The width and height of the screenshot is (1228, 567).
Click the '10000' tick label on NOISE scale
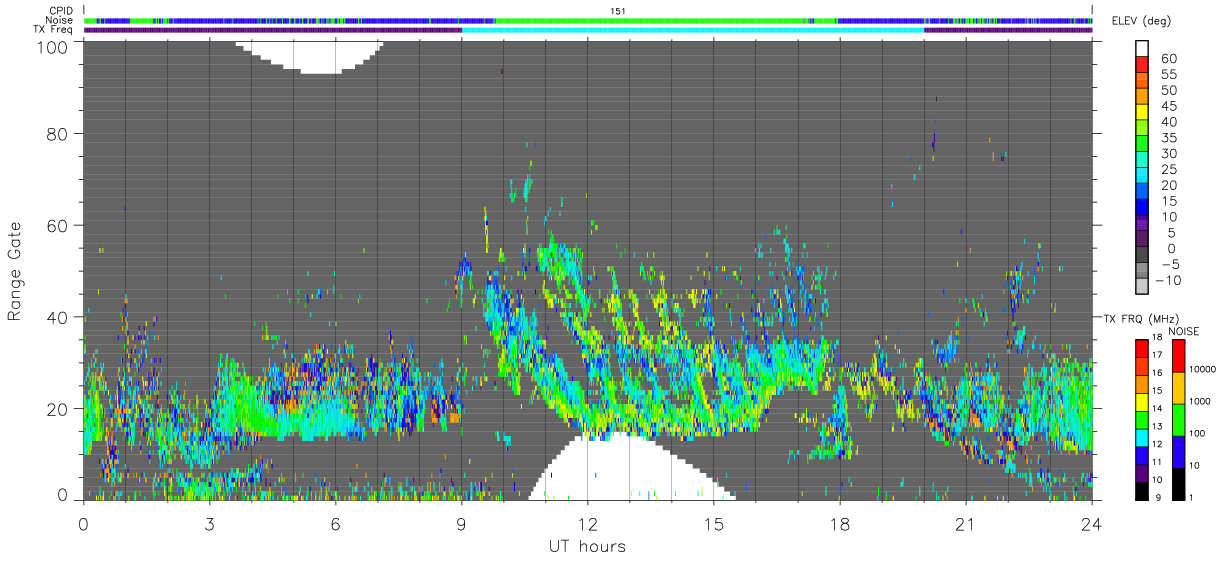pyautogui.click(x=1204, y=371)
